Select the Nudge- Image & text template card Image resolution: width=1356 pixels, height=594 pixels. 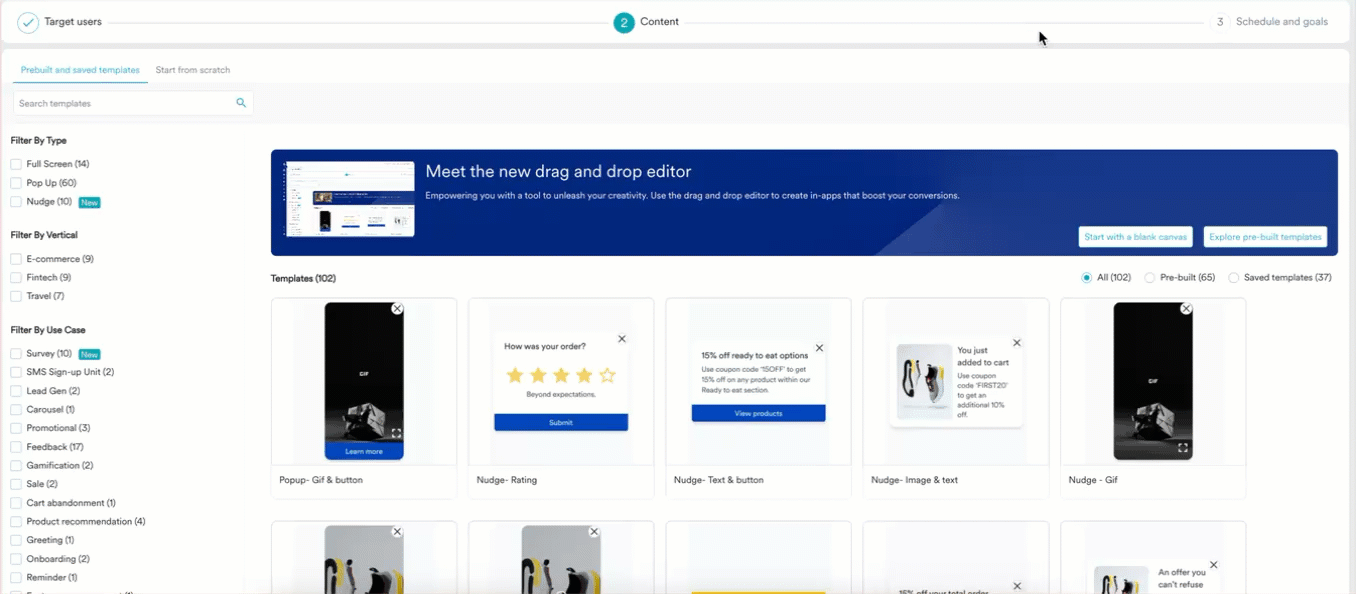point(956,398)
